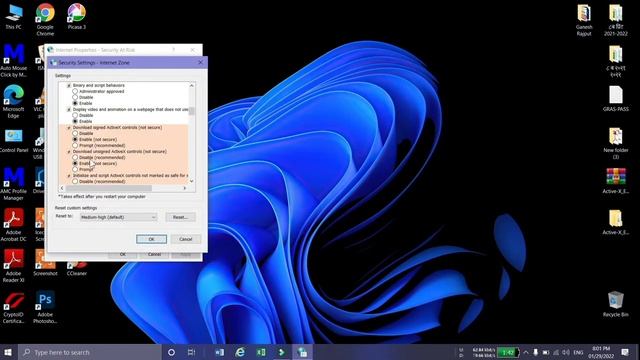Viewport: 640px width, 360px height.
Task: Switch to Excel in the taskbar
Action: pyautogui.click(x=261, y=352)
